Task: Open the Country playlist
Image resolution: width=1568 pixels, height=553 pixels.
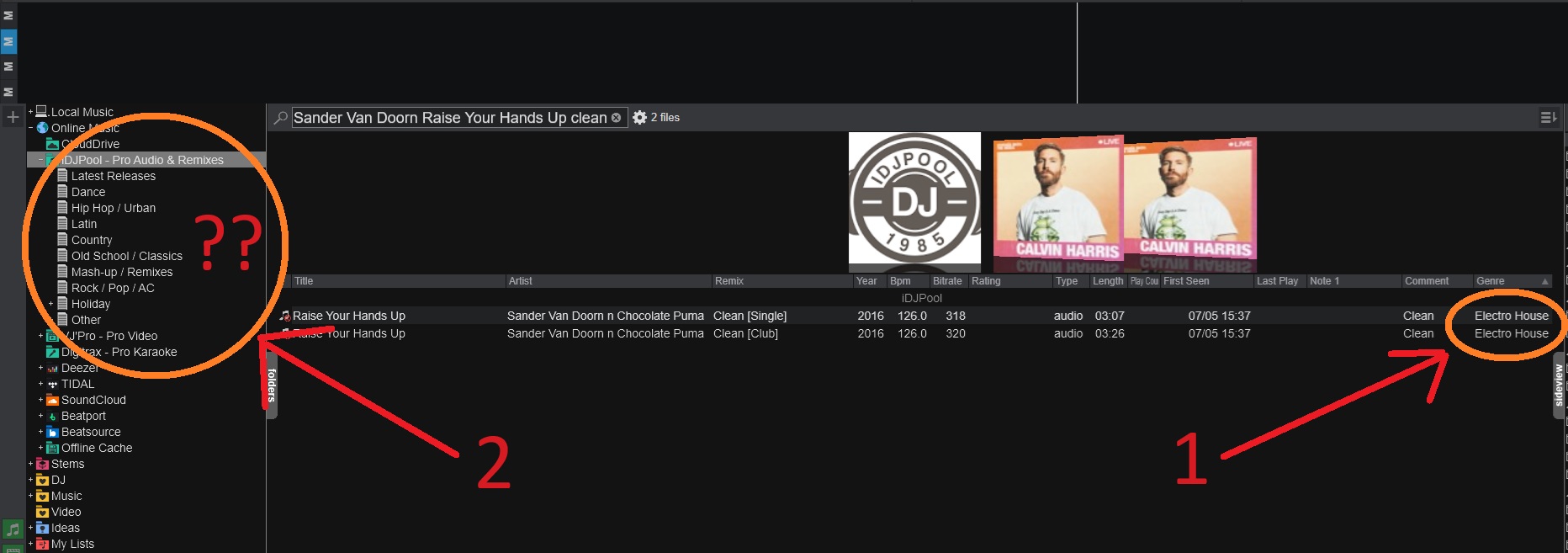Action: [92, 240]
